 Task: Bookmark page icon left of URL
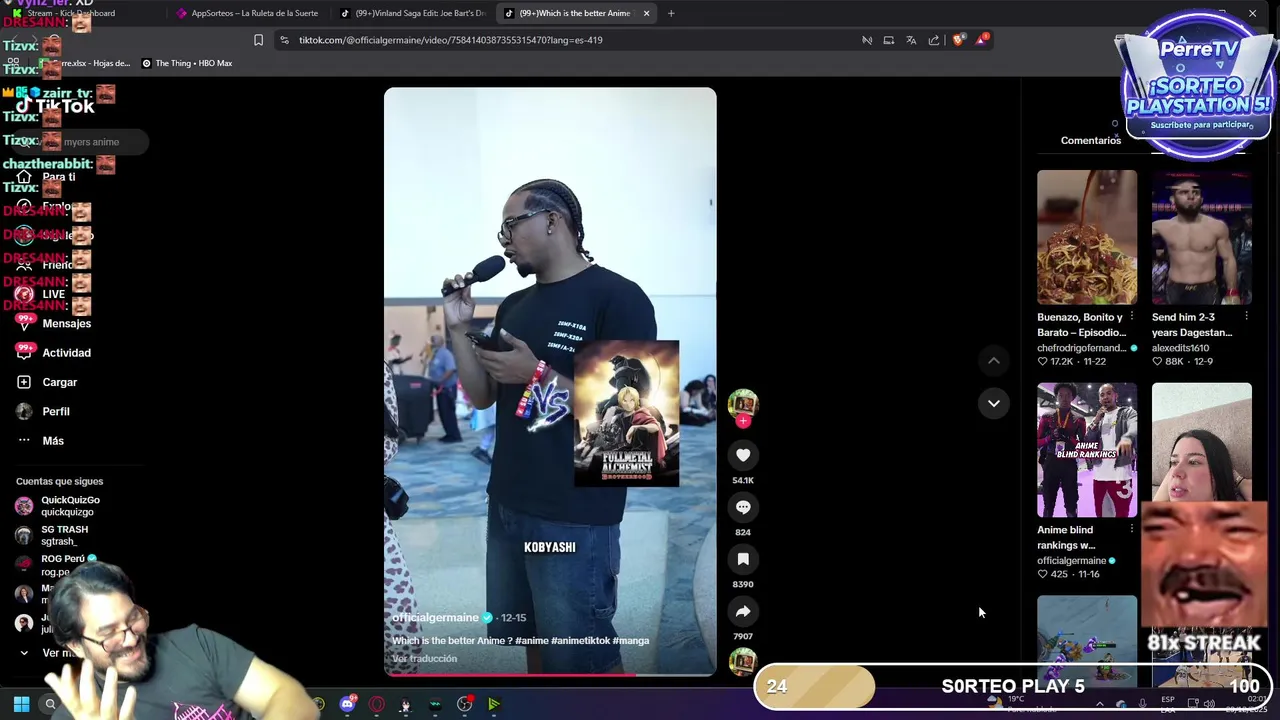coord(258,40)
